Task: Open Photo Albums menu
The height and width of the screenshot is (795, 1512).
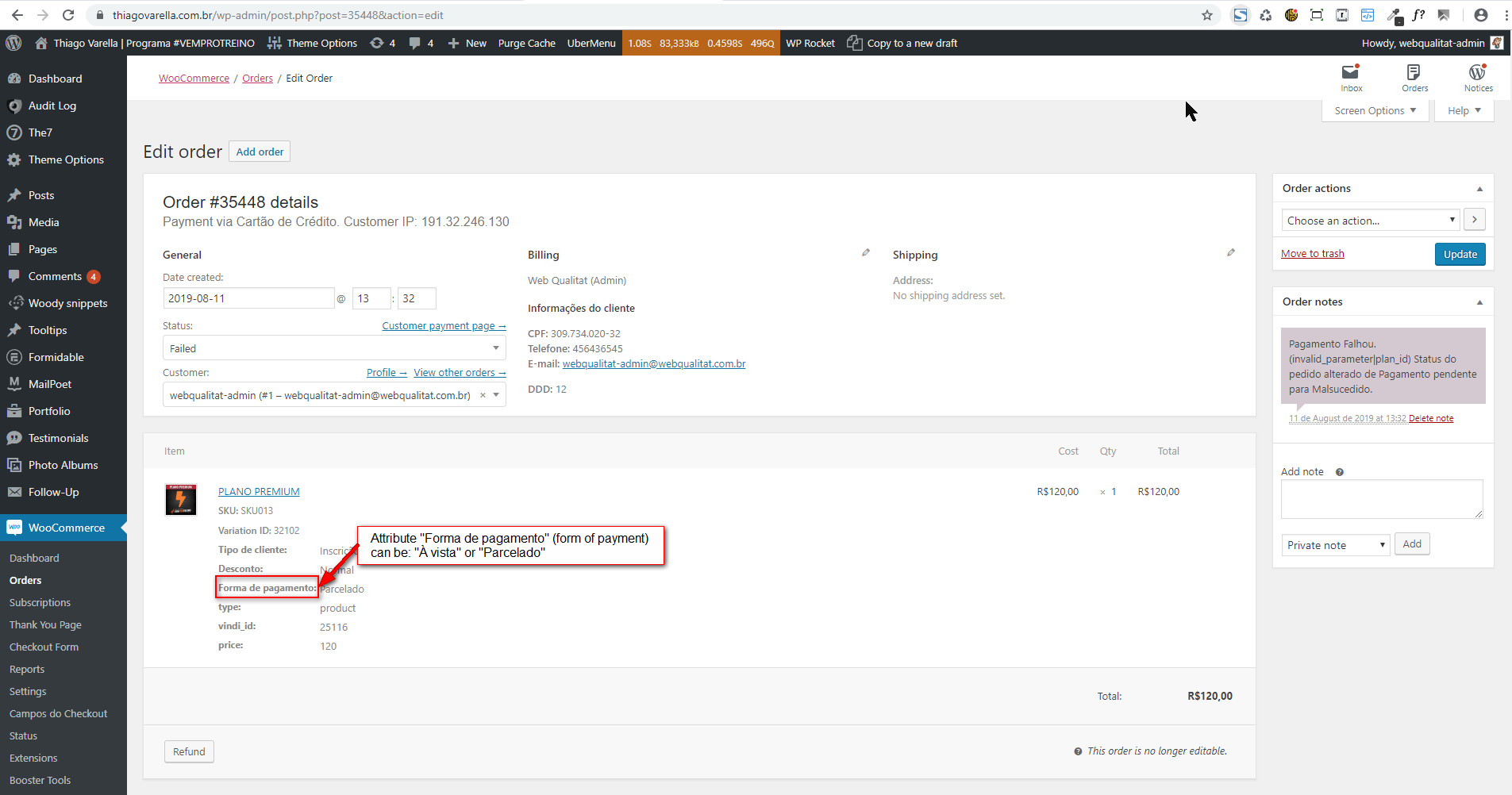Action: [x=63, y=465]
